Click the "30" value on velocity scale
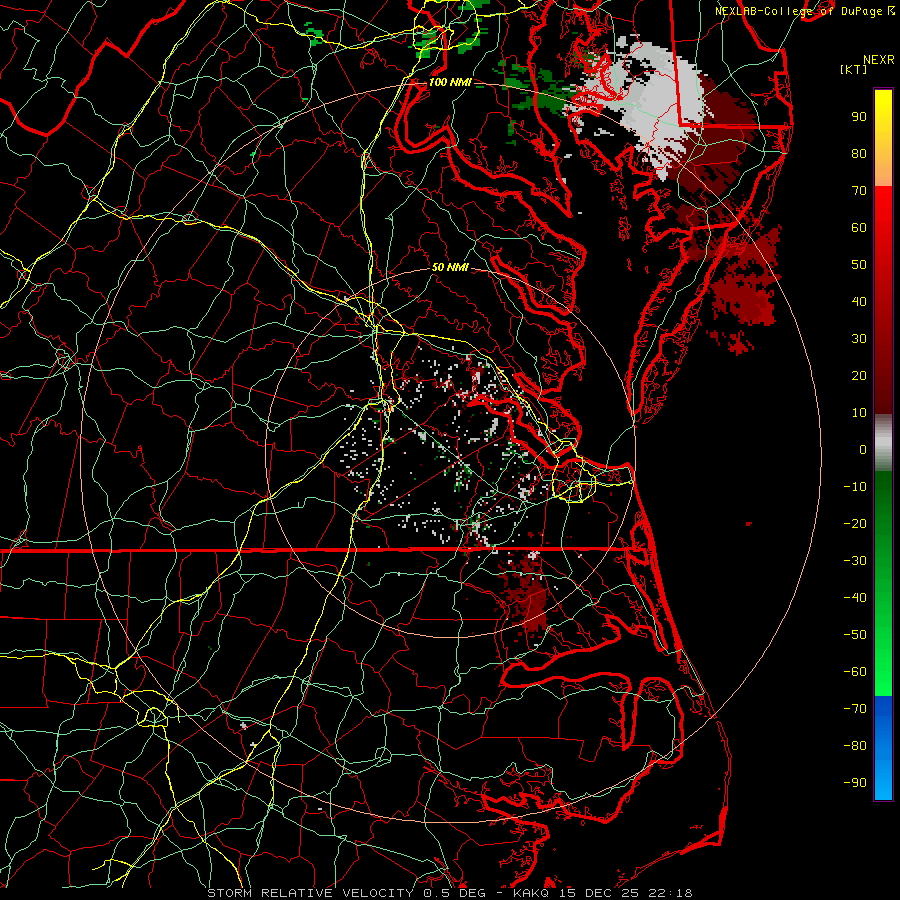 pos(859,339)
